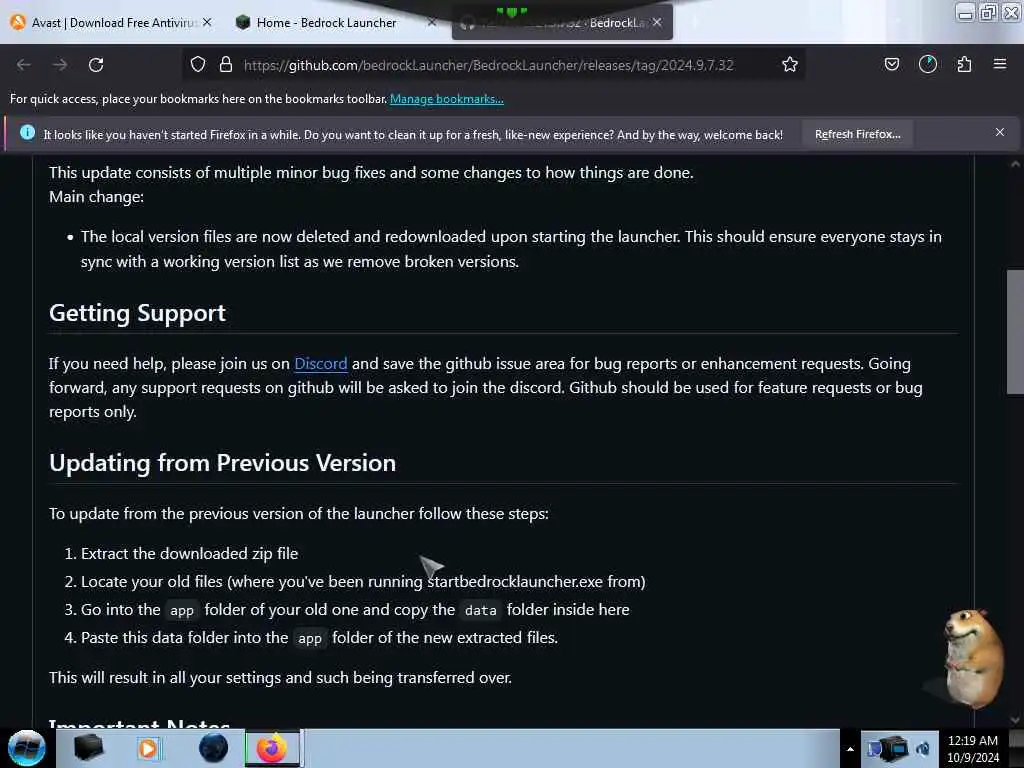The height and width of the screenshot is (768, 1024).
Task: Dismiss the Firefox refresh notification bar
Action: [999, 133]
